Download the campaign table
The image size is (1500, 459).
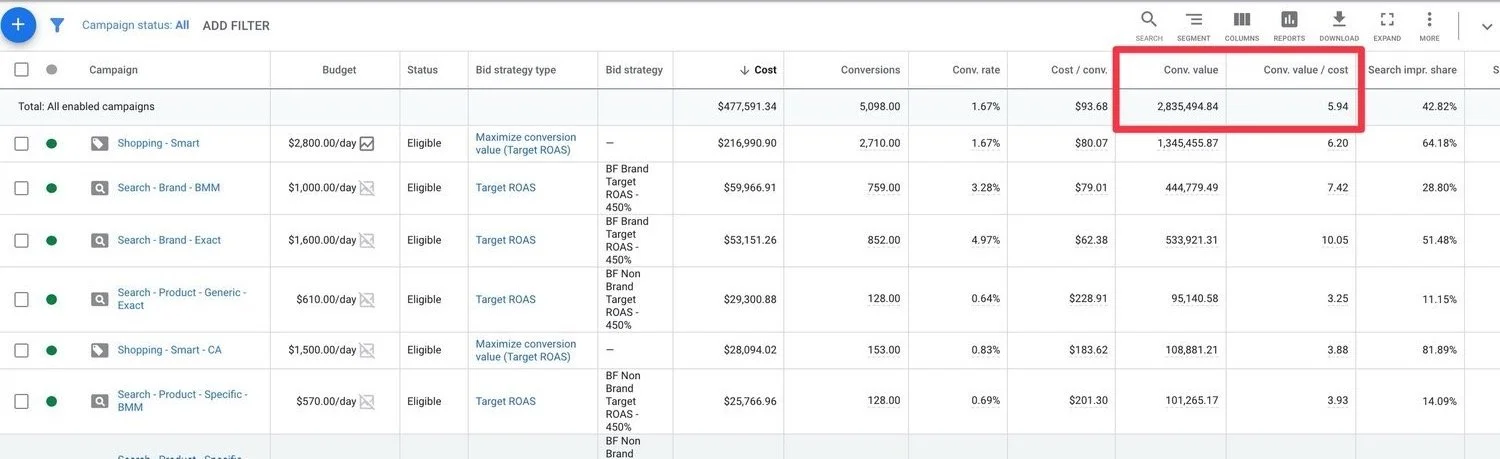click(1339, 24)
